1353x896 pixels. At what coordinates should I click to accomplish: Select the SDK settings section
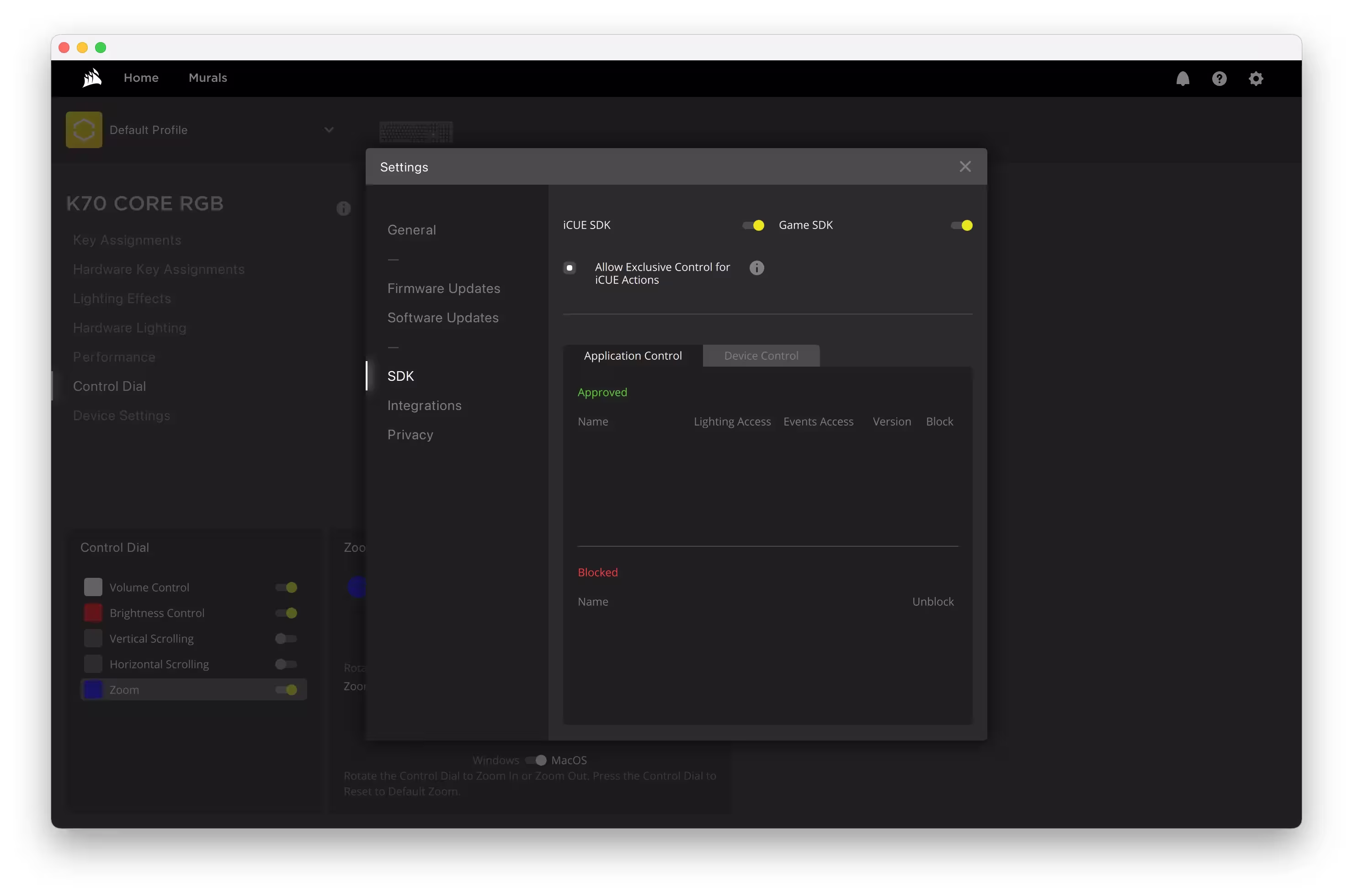(400, 376)
